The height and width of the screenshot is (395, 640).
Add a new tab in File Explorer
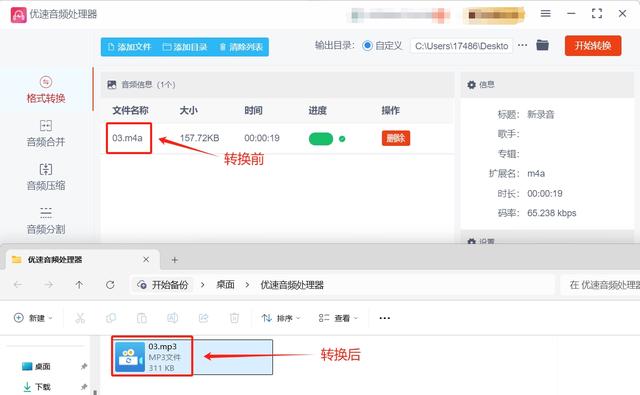pyautogui.click(x=175, y=260)
